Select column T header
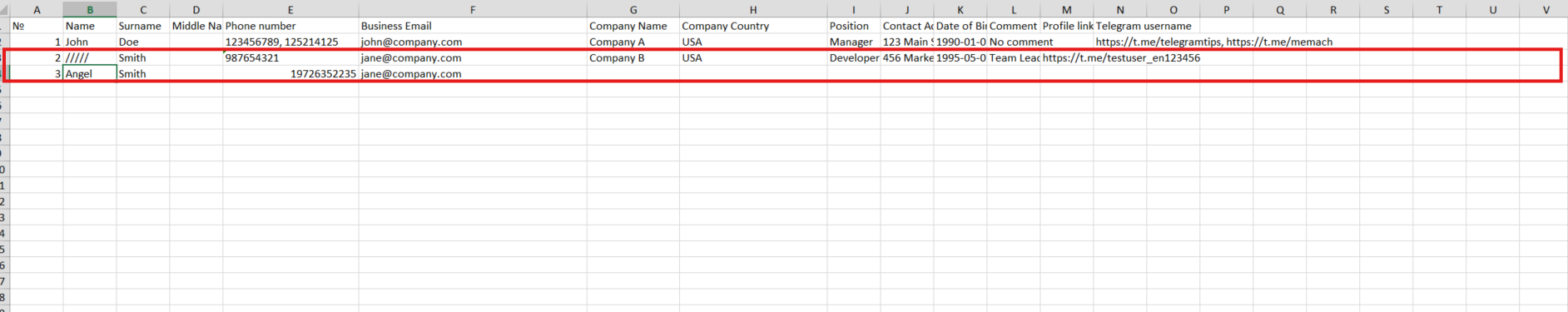1568x312 pixels. coord(1440,10)
